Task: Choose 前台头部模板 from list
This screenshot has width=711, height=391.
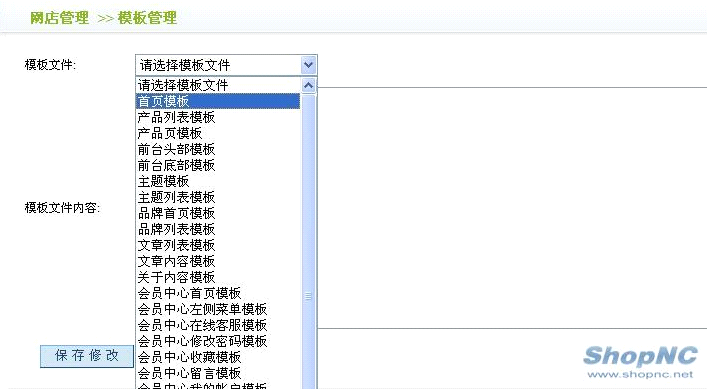Action: point(218,149)
